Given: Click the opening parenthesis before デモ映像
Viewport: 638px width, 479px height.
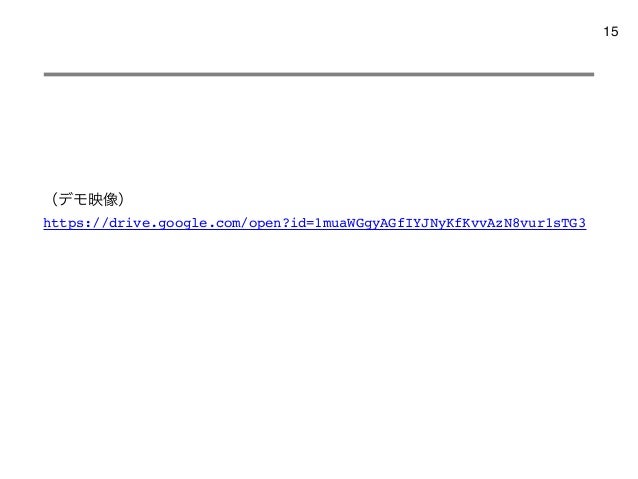Looking at the screenshot, I should (x=55, y=199).
